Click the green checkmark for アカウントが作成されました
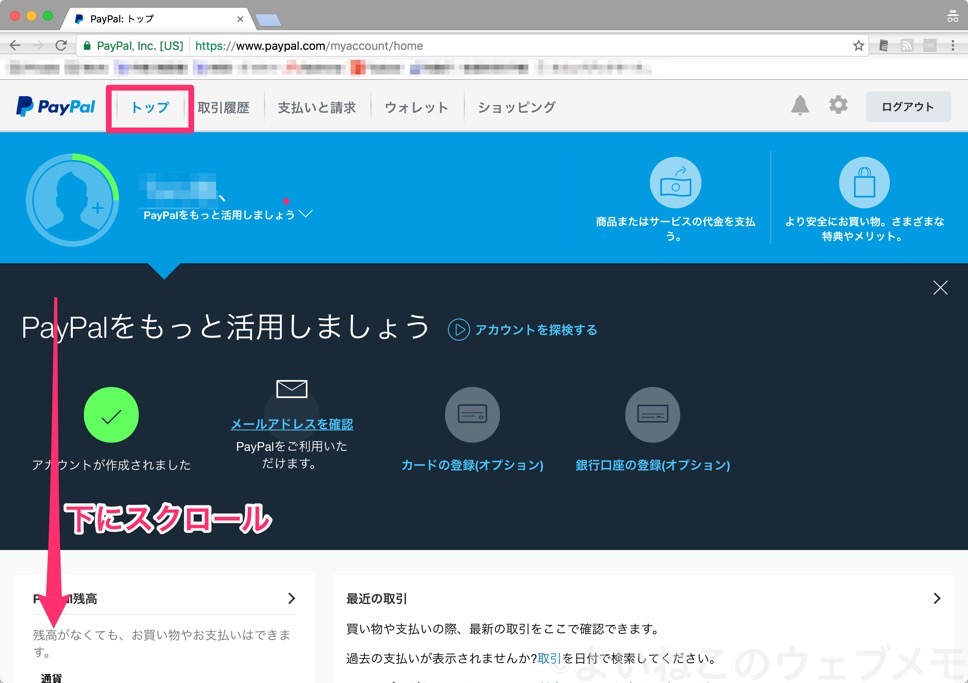968x683 pixels. (111, 414)
